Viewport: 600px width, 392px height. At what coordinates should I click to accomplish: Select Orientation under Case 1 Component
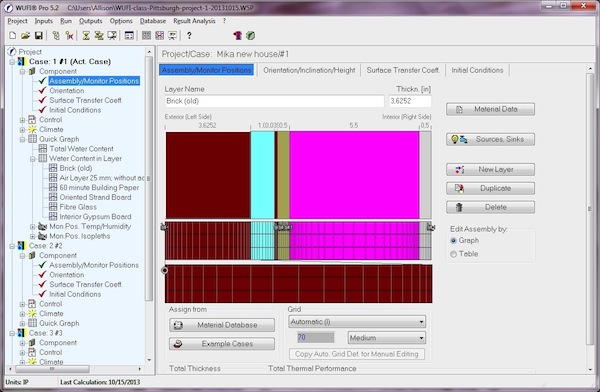pyautogui.click(x=67, y=90)
